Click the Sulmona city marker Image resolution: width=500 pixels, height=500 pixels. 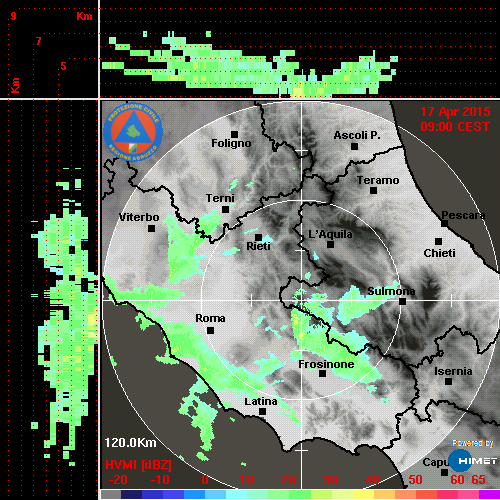coord(403,301)
